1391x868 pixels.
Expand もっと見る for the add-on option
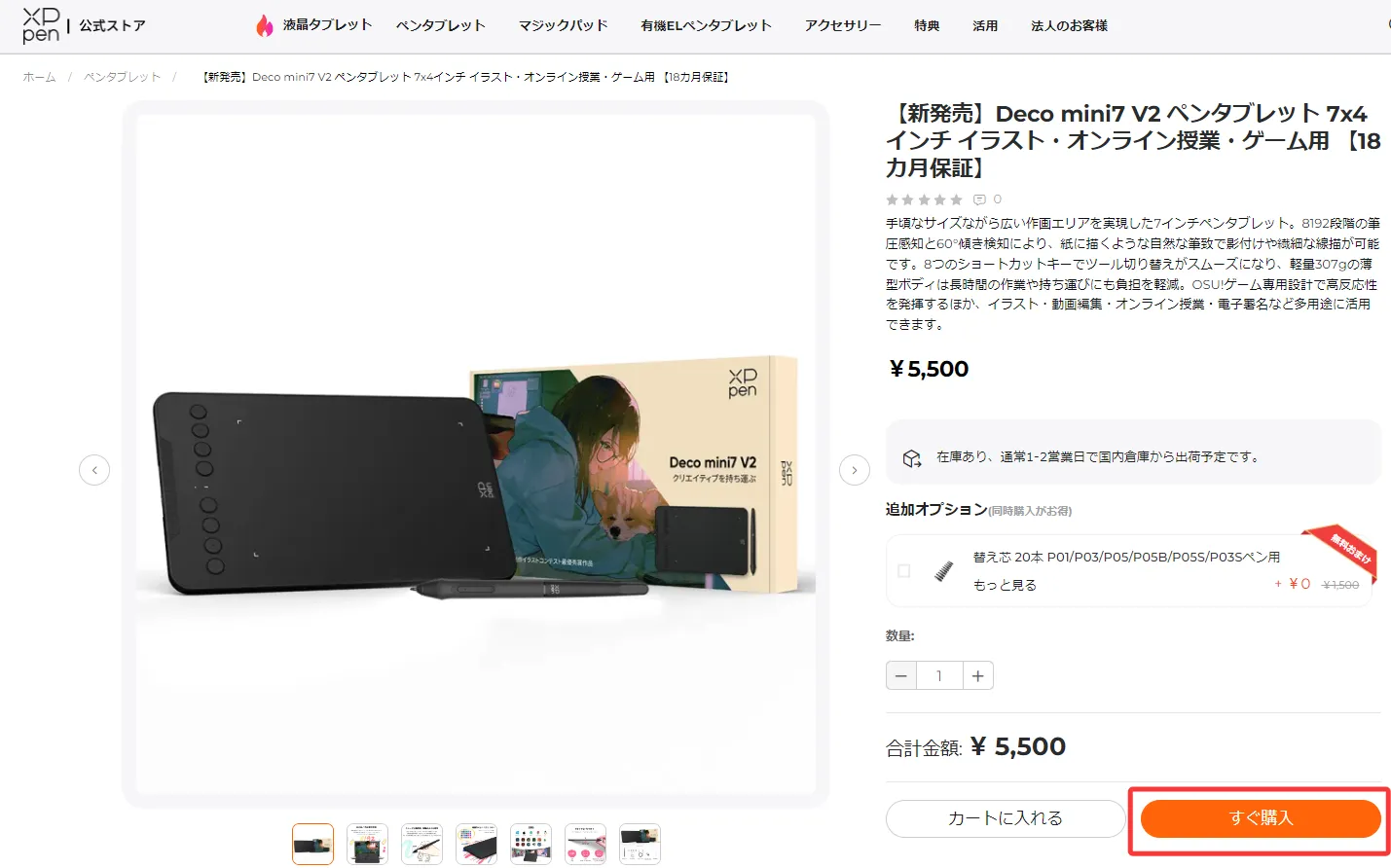[1005, 585]
